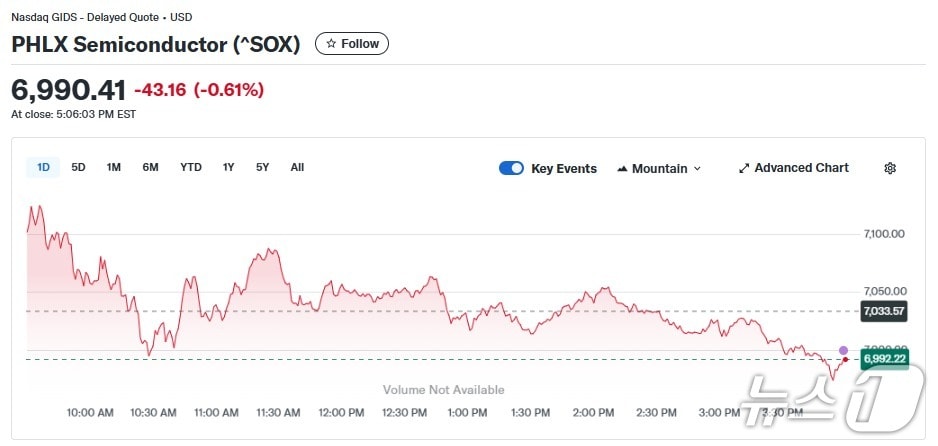Switch to the 5D range tab
The height and width of the screenshot is (446, 938).
[78, 167]
